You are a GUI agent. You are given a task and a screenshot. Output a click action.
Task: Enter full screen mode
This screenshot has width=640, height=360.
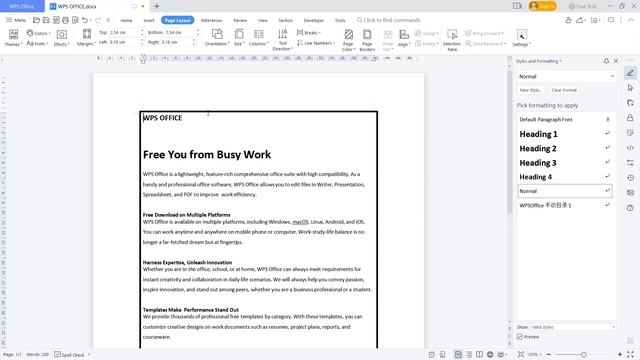[631, 354]
